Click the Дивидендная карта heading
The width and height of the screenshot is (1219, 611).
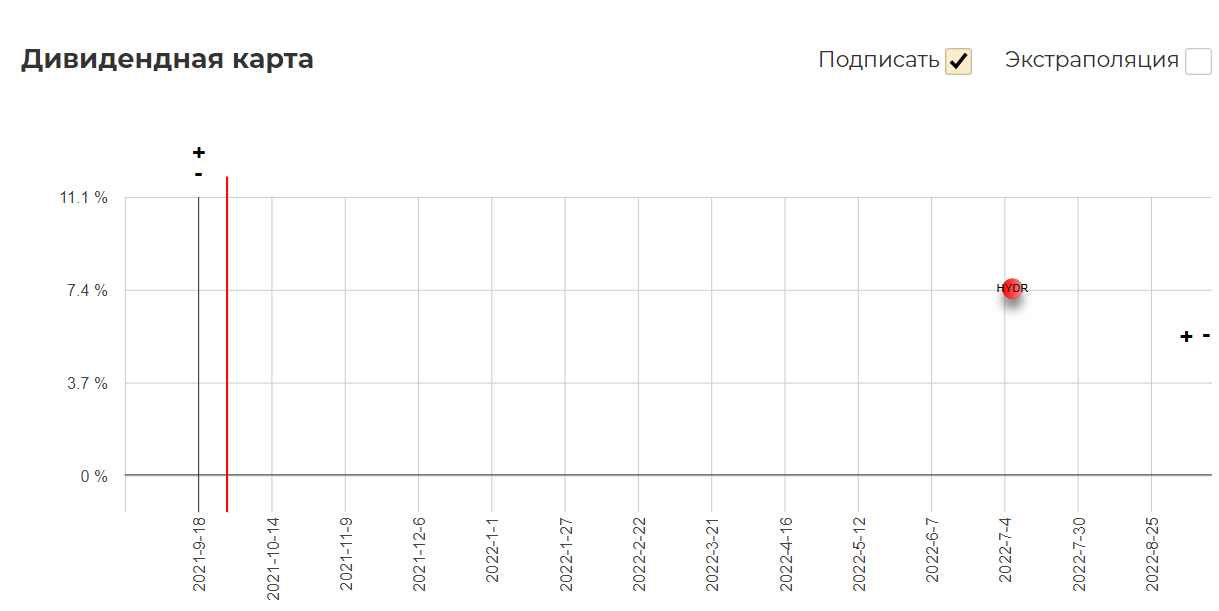(x=167, y=59)
